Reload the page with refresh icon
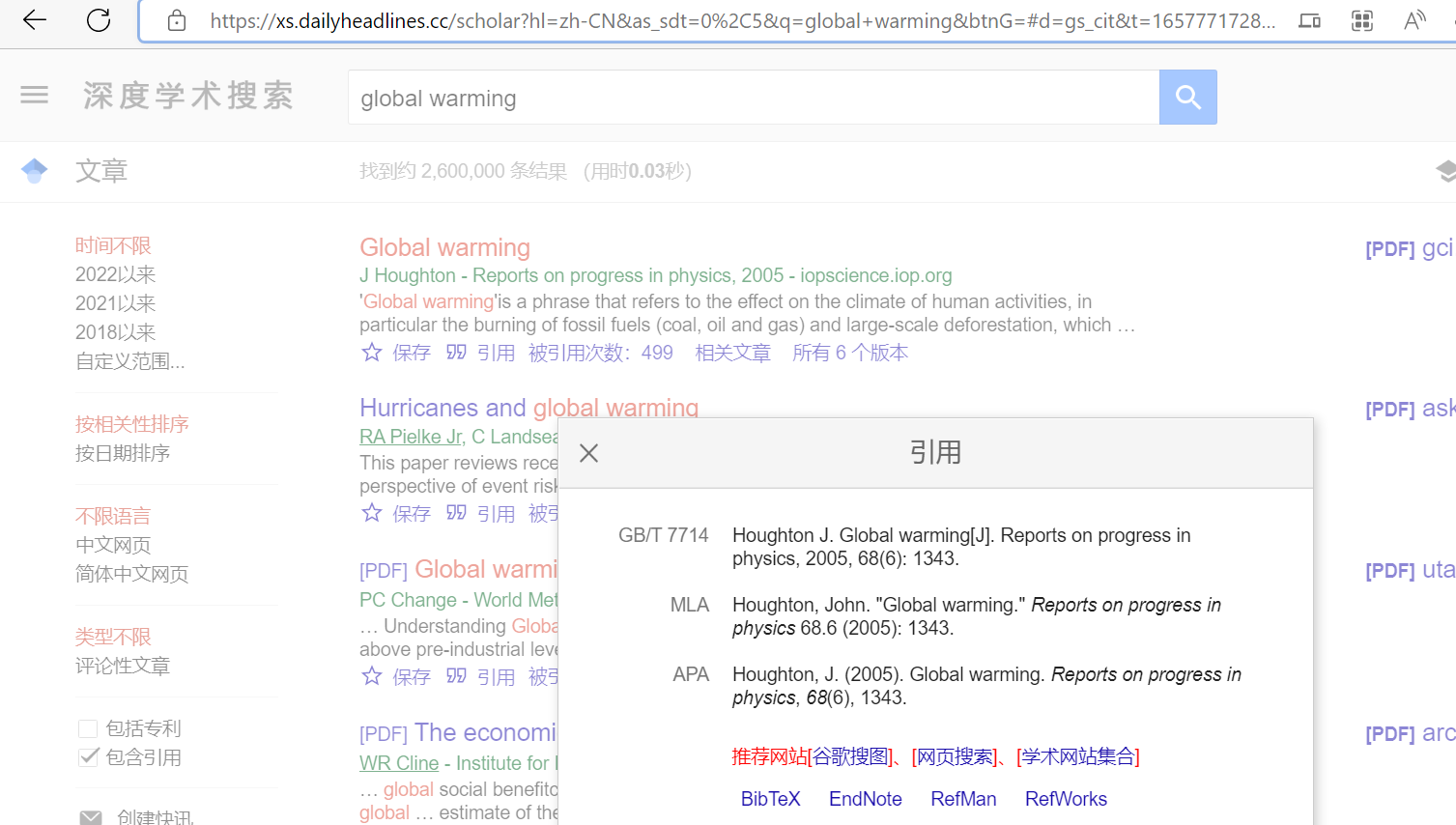This screenshot has height=825, width=1456. coord(99,20)
